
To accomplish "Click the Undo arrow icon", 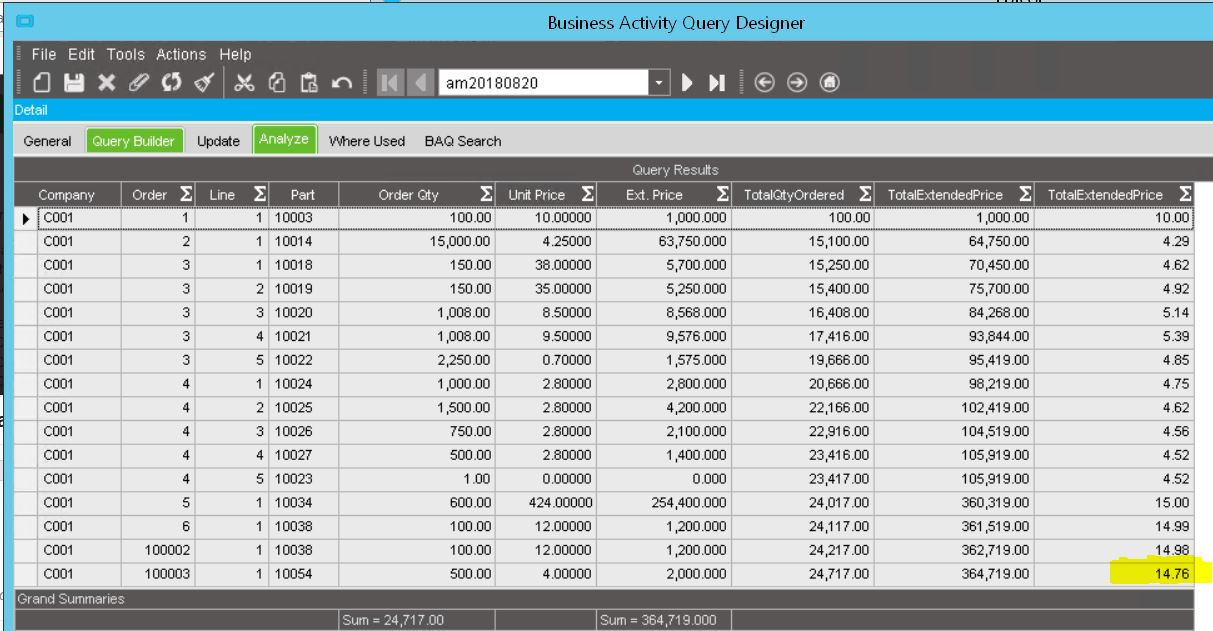I will [342, 83].
